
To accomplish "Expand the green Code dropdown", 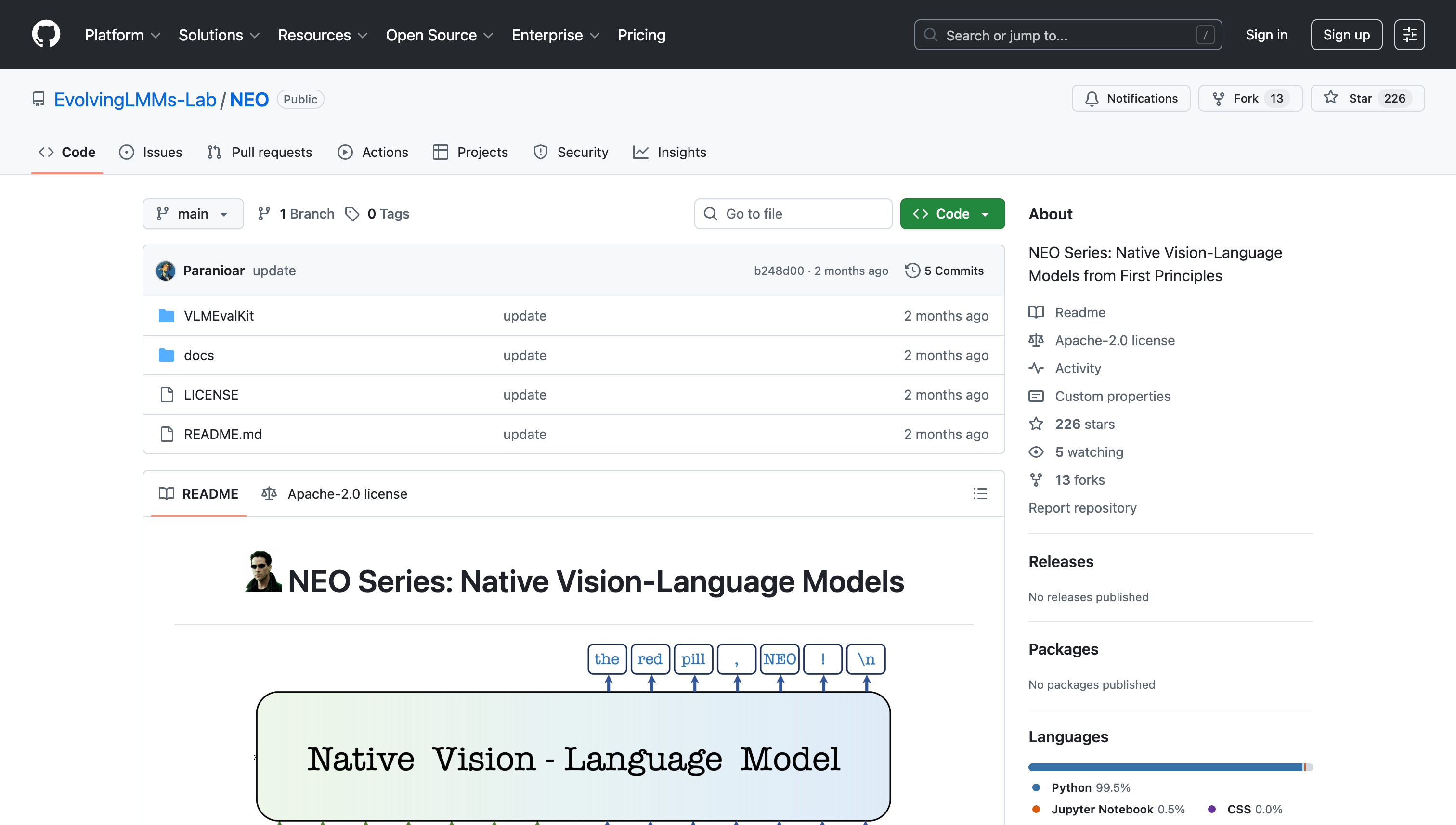I will tap(951, 214).
